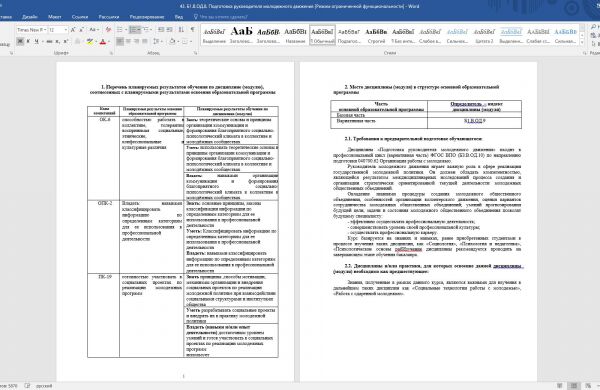Apply text effects icon
600x390 pixels.
(78, 41)
